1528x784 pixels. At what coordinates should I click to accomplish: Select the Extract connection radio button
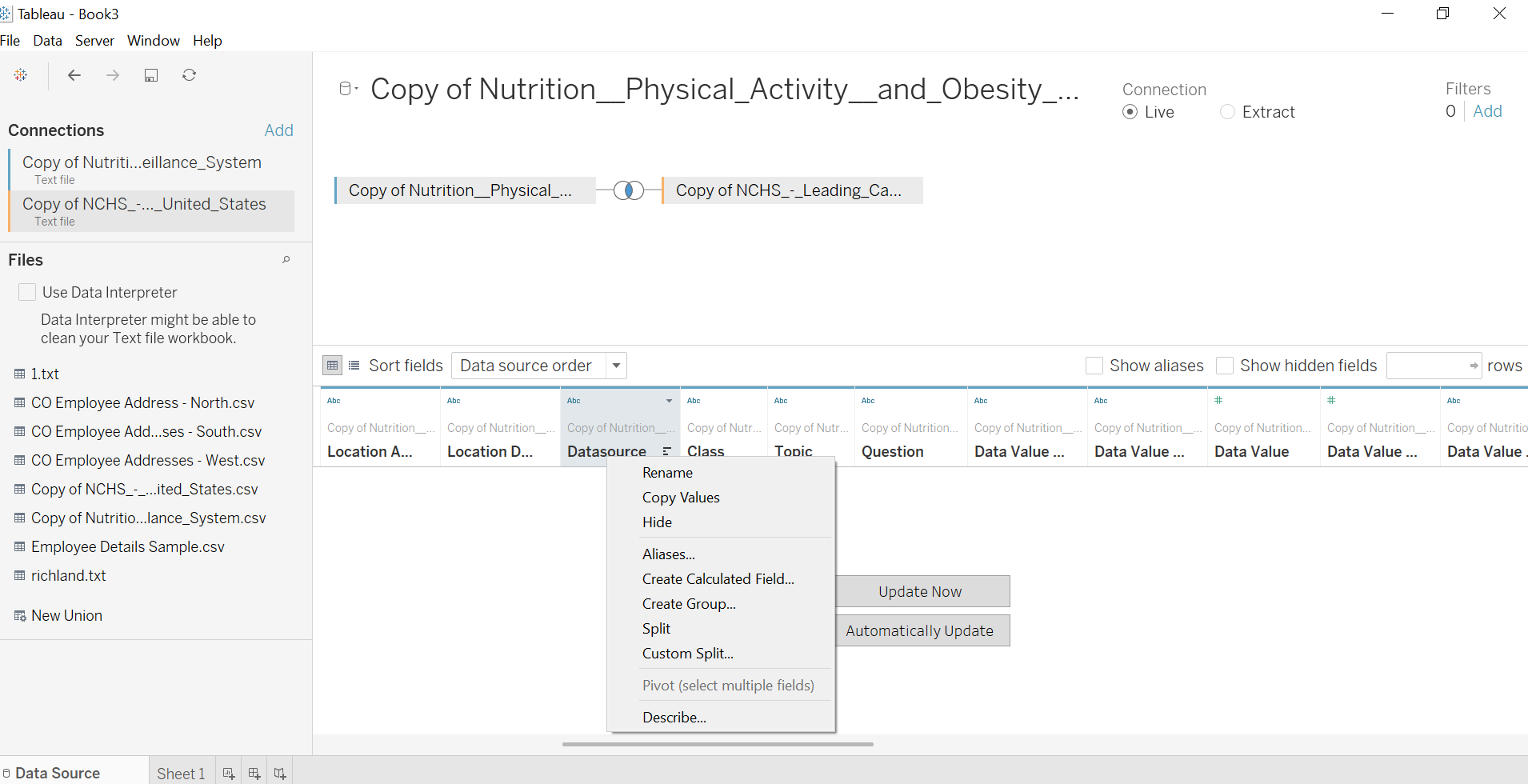click(x=1227, y=112)
